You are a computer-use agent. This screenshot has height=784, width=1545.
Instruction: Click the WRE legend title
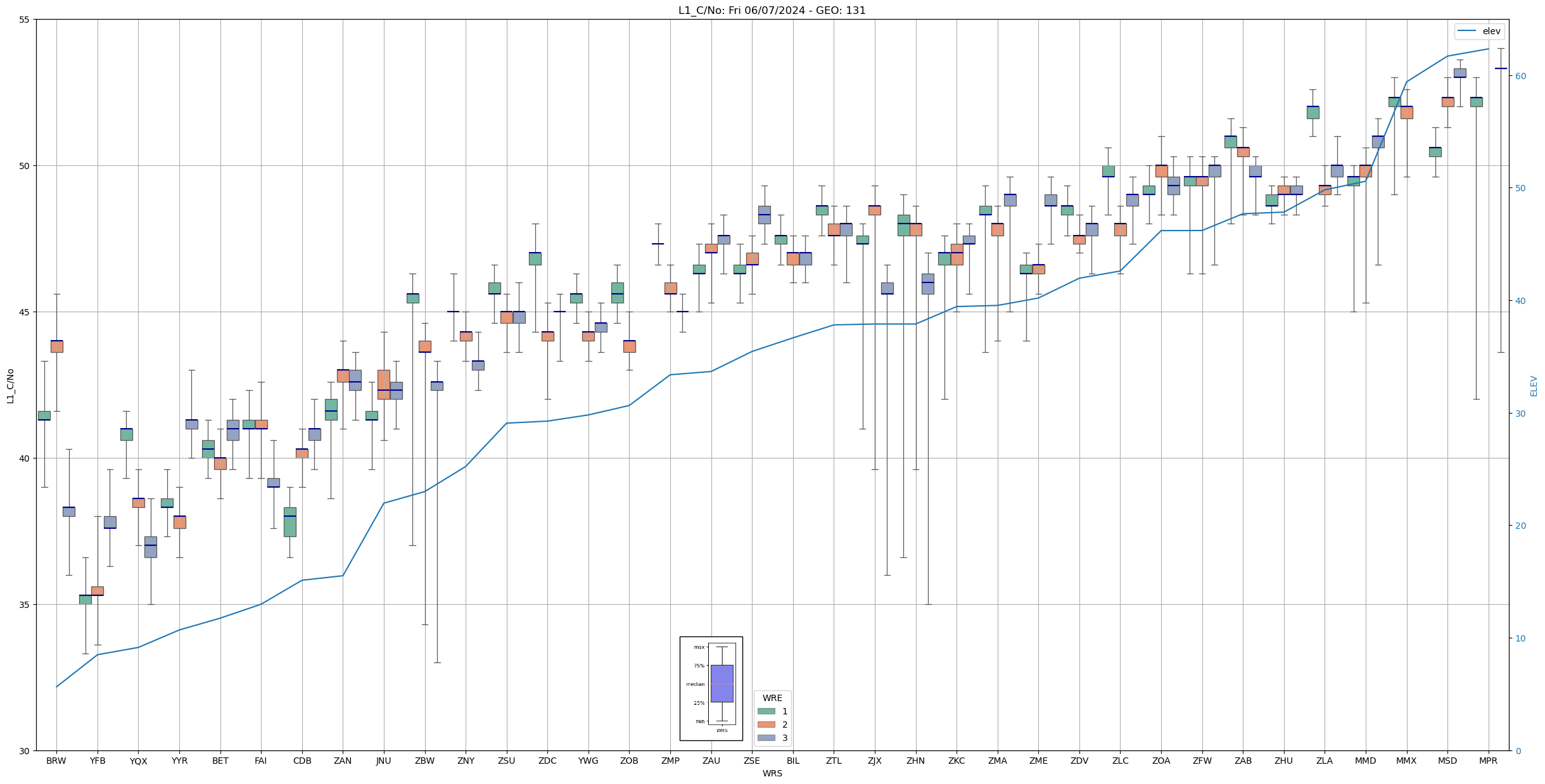772,698
